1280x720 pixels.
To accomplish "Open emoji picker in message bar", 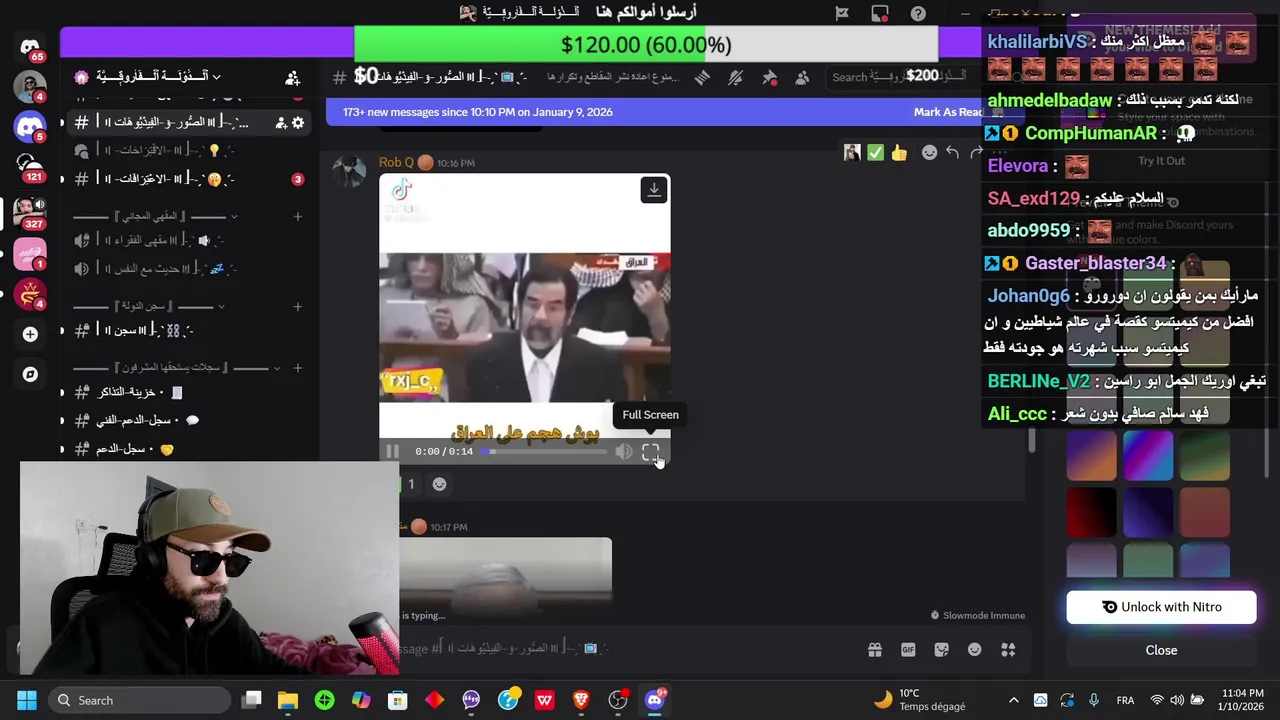I will [x=975, y=649].
